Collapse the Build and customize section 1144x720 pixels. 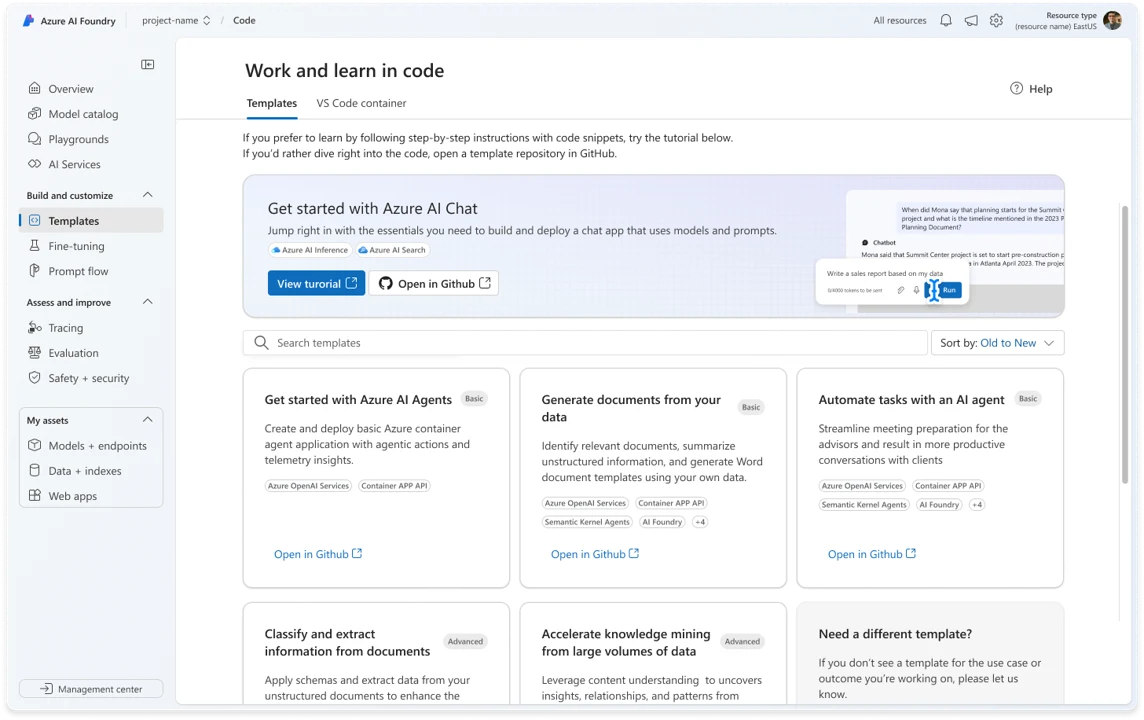point(147,195)
